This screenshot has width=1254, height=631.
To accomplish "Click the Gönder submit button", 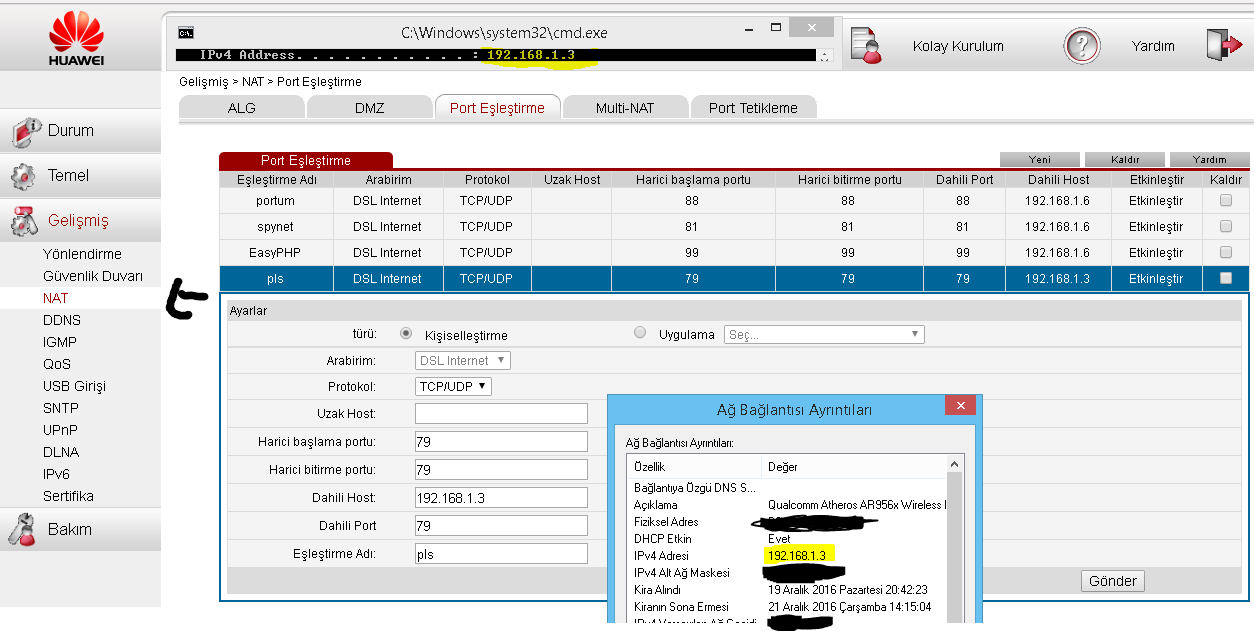I will pyautogui.click(x=1113, y=581).
